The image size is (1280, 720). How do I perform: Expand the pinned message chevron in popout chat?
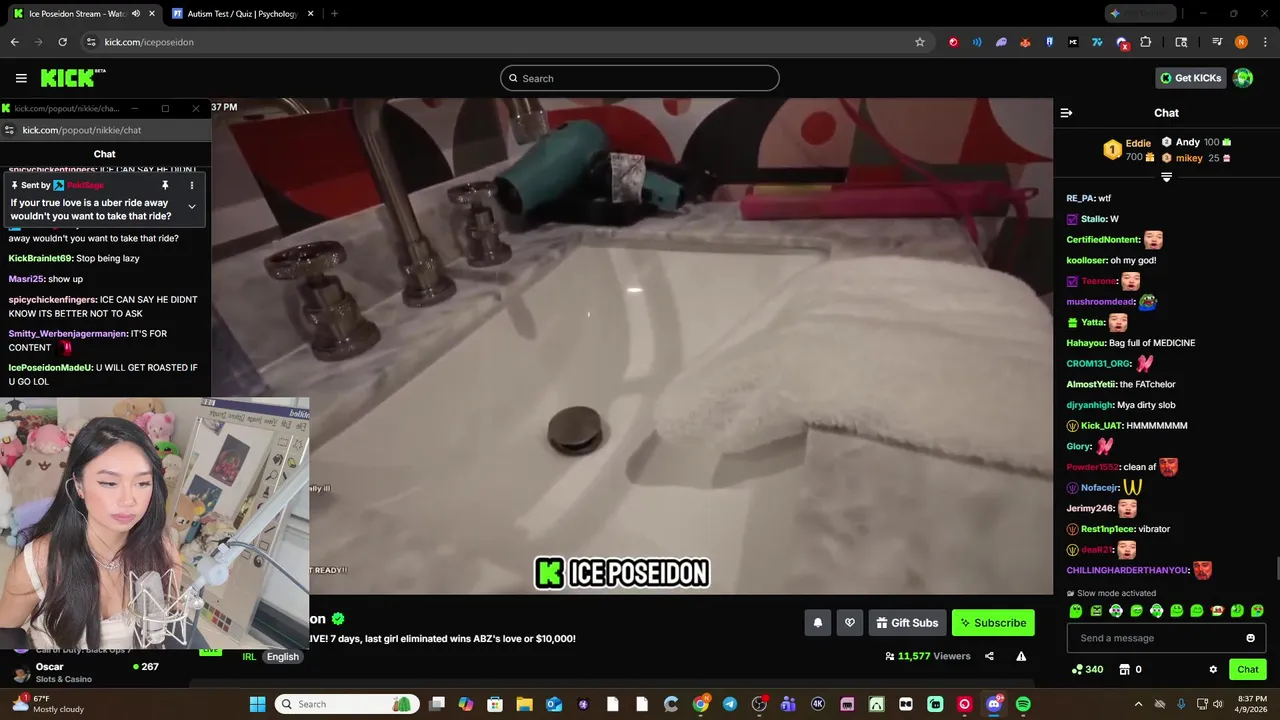(192, 206)
